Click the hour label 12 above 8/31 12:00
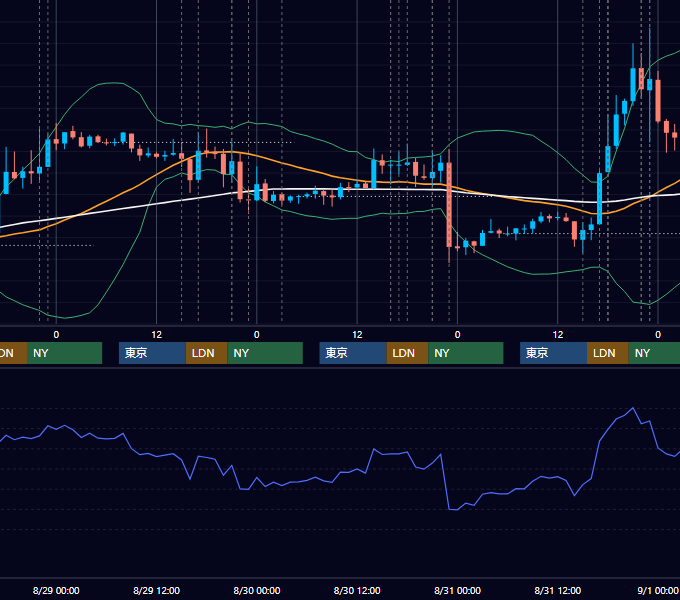Screen dimensions: 680x600 coord(558,335)
